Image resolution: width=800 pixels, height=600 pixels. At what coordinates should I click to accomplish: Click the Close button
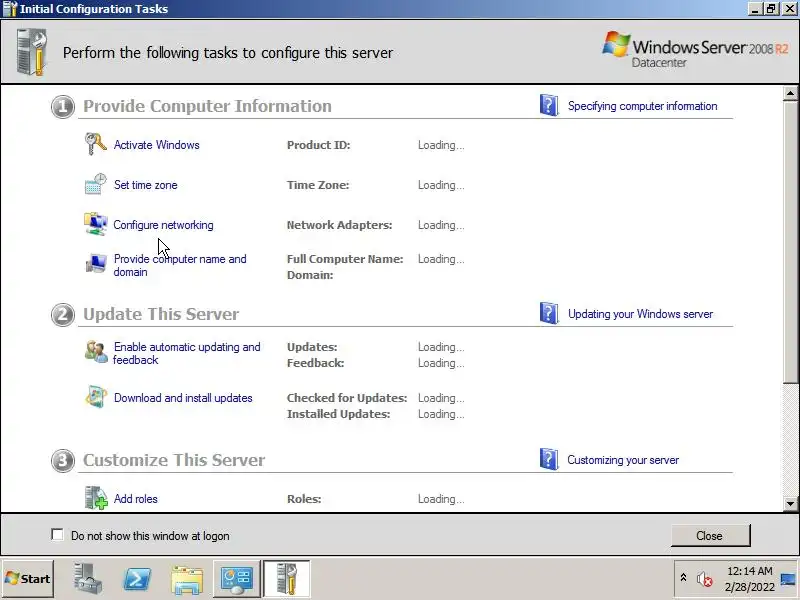click(710, 535)
